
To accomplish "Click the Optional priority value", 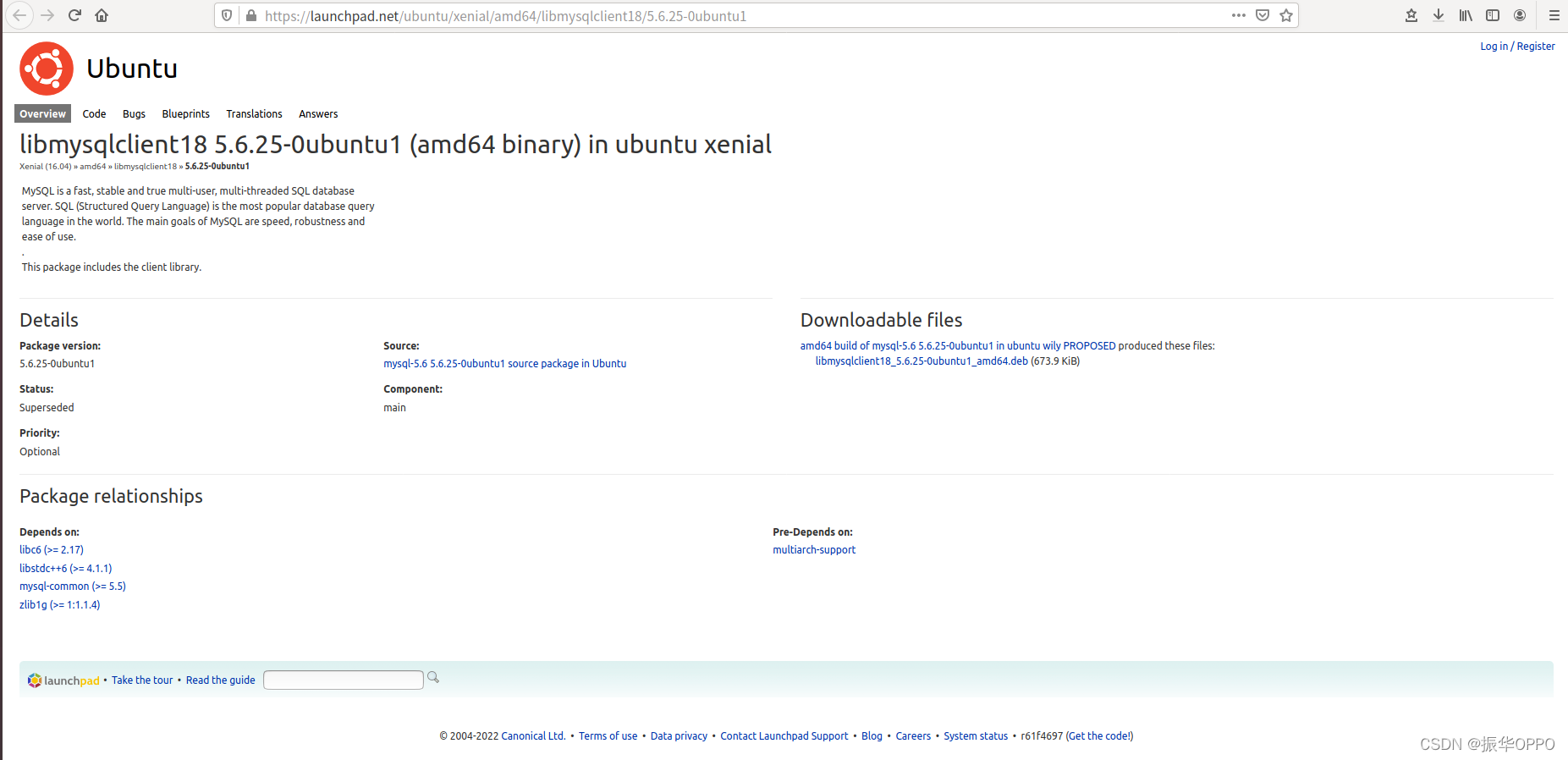I will (x=40, y=452).
